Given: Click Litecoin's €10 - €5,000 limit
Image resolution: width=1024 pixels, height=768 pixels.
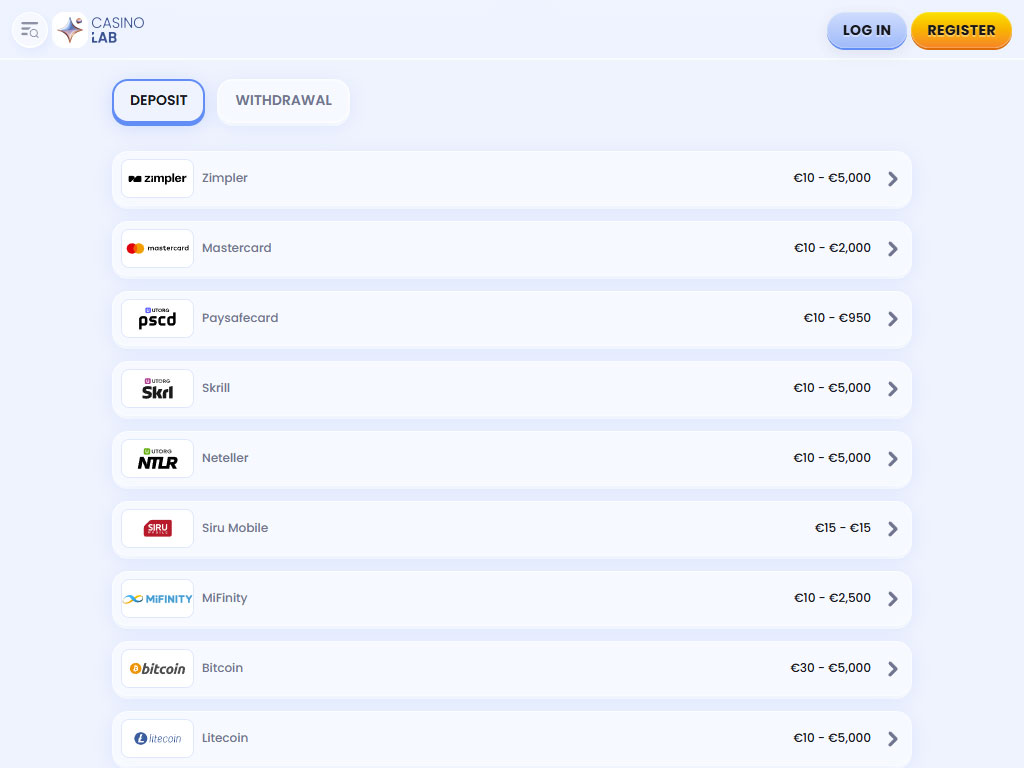Looking at the screenshot, I should point(831,737).
